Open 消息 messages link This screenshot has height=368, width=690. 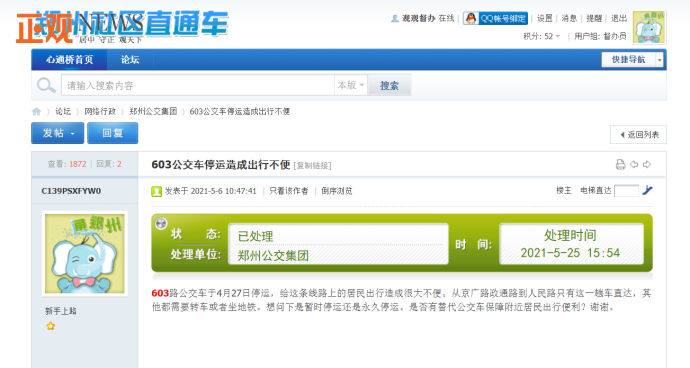coord(569,18)
